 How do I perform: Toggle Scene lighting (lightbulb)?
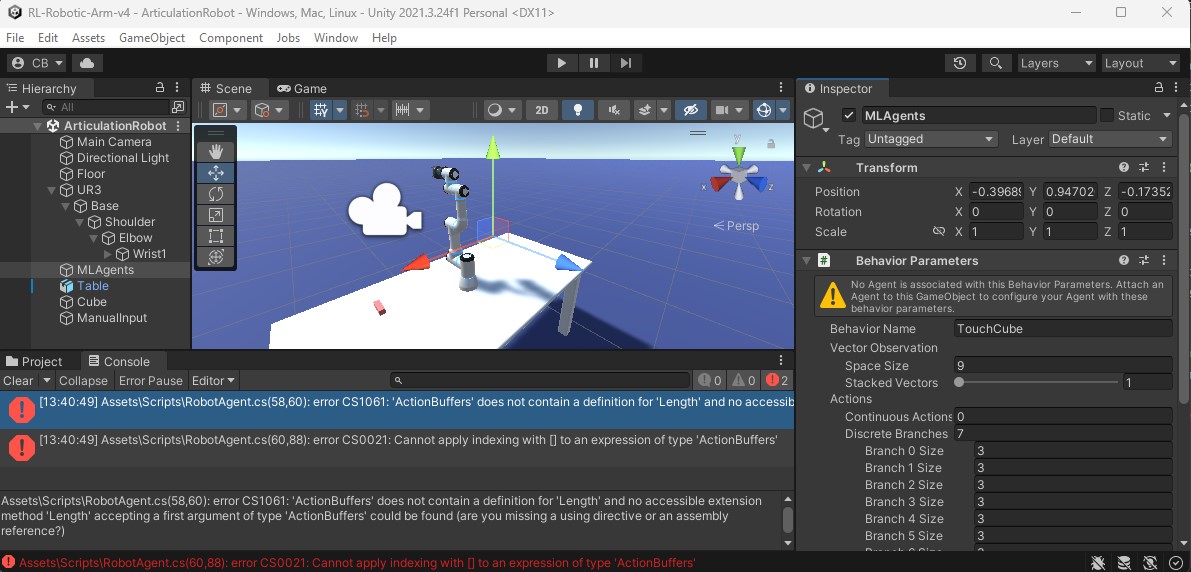(578, 110)
